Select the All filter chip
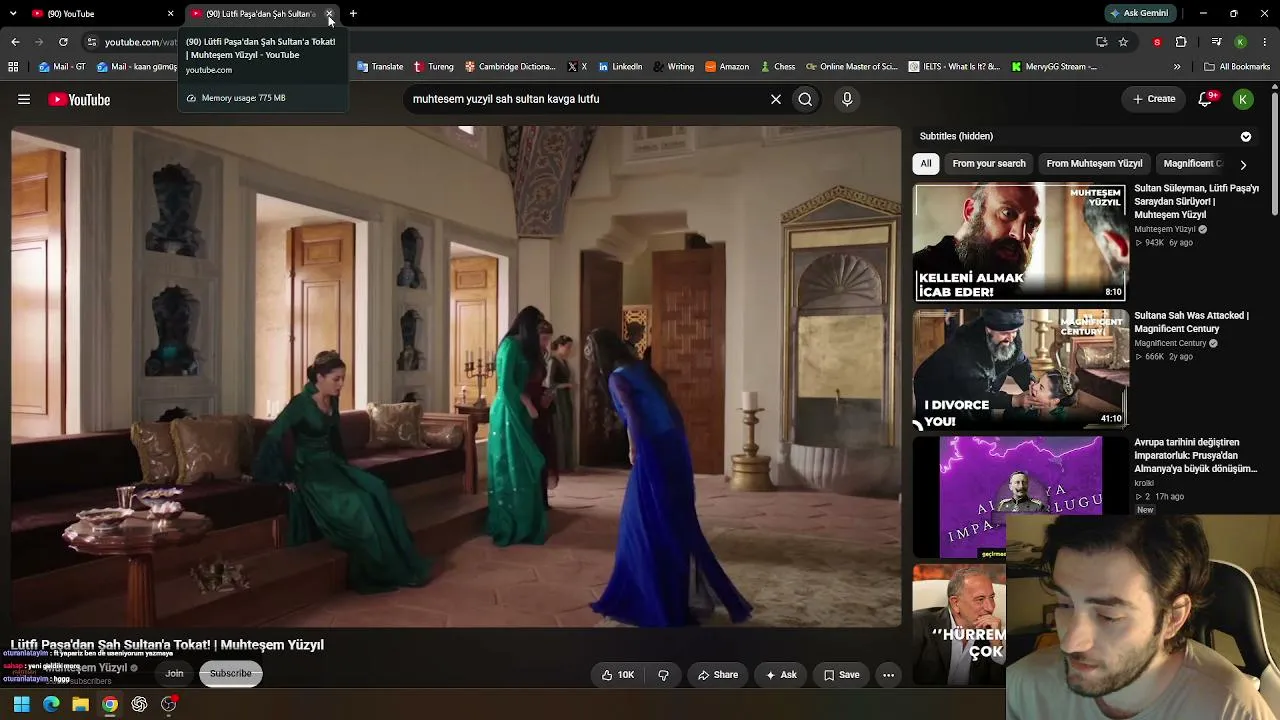1280x720 pixels. click(926, 164)
